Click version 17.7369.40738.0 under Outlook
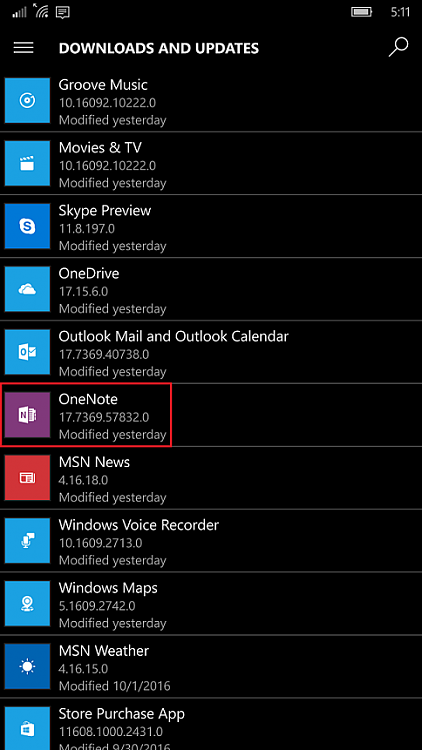 (104, 354)
